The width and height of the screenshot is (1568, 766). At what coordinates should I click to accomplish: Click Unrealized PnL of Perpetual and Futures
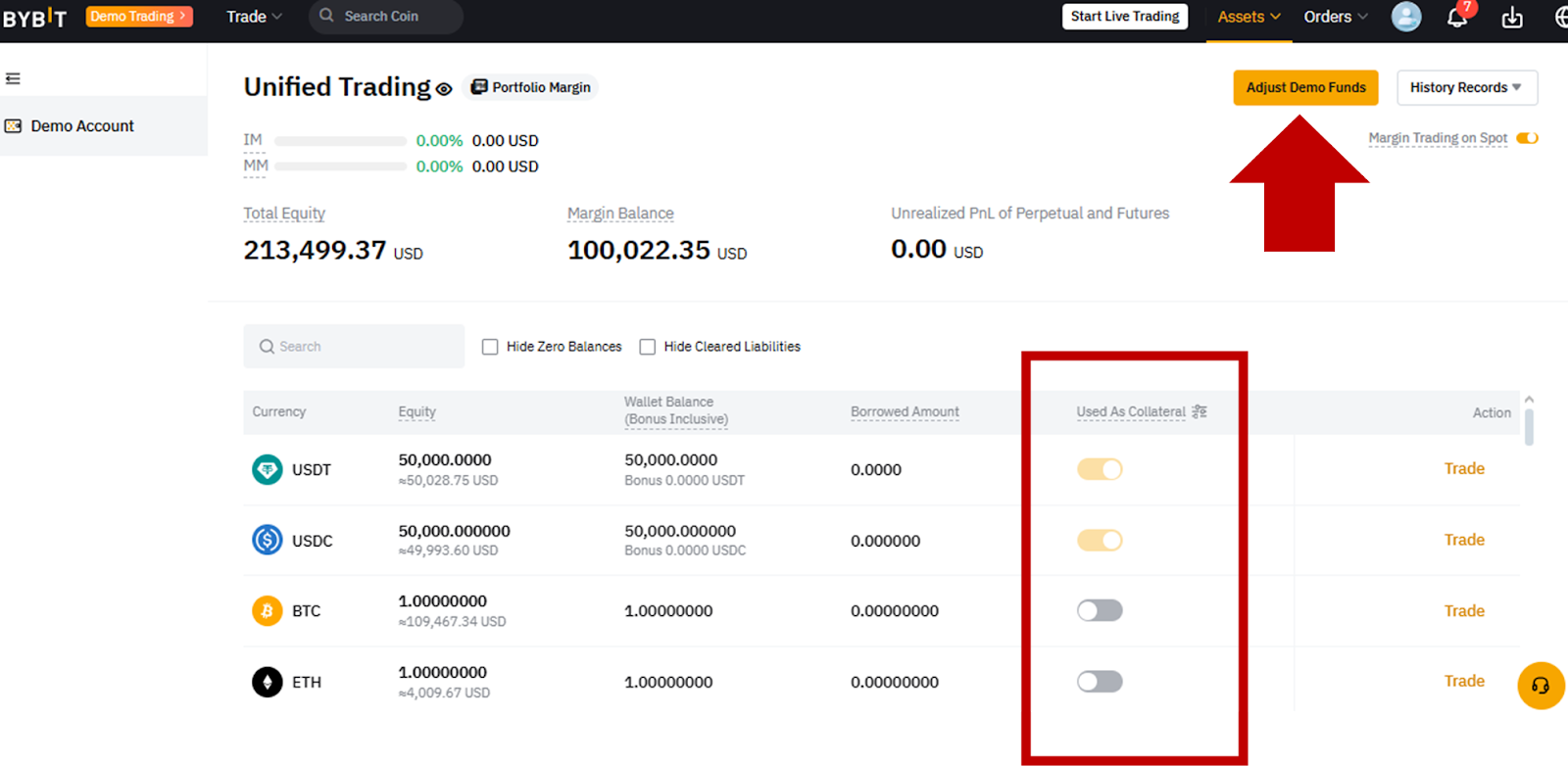point(1030,214)
